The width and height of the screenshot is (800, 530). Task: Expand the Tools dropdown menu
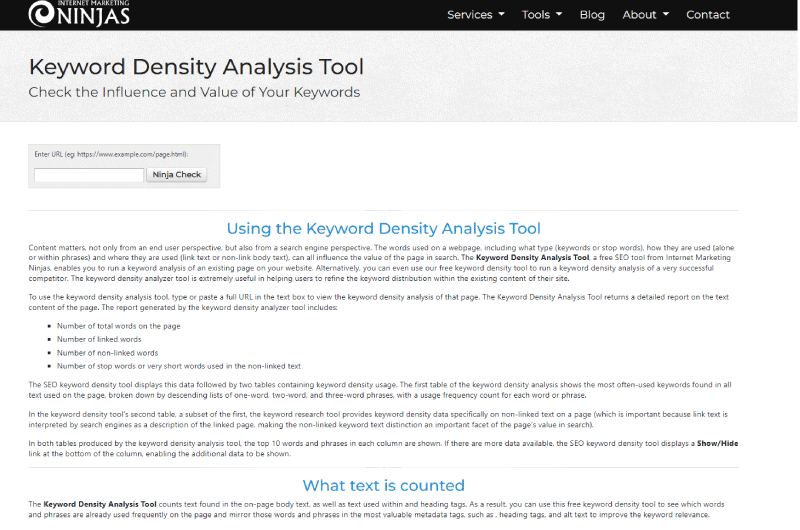click(542, 15)
